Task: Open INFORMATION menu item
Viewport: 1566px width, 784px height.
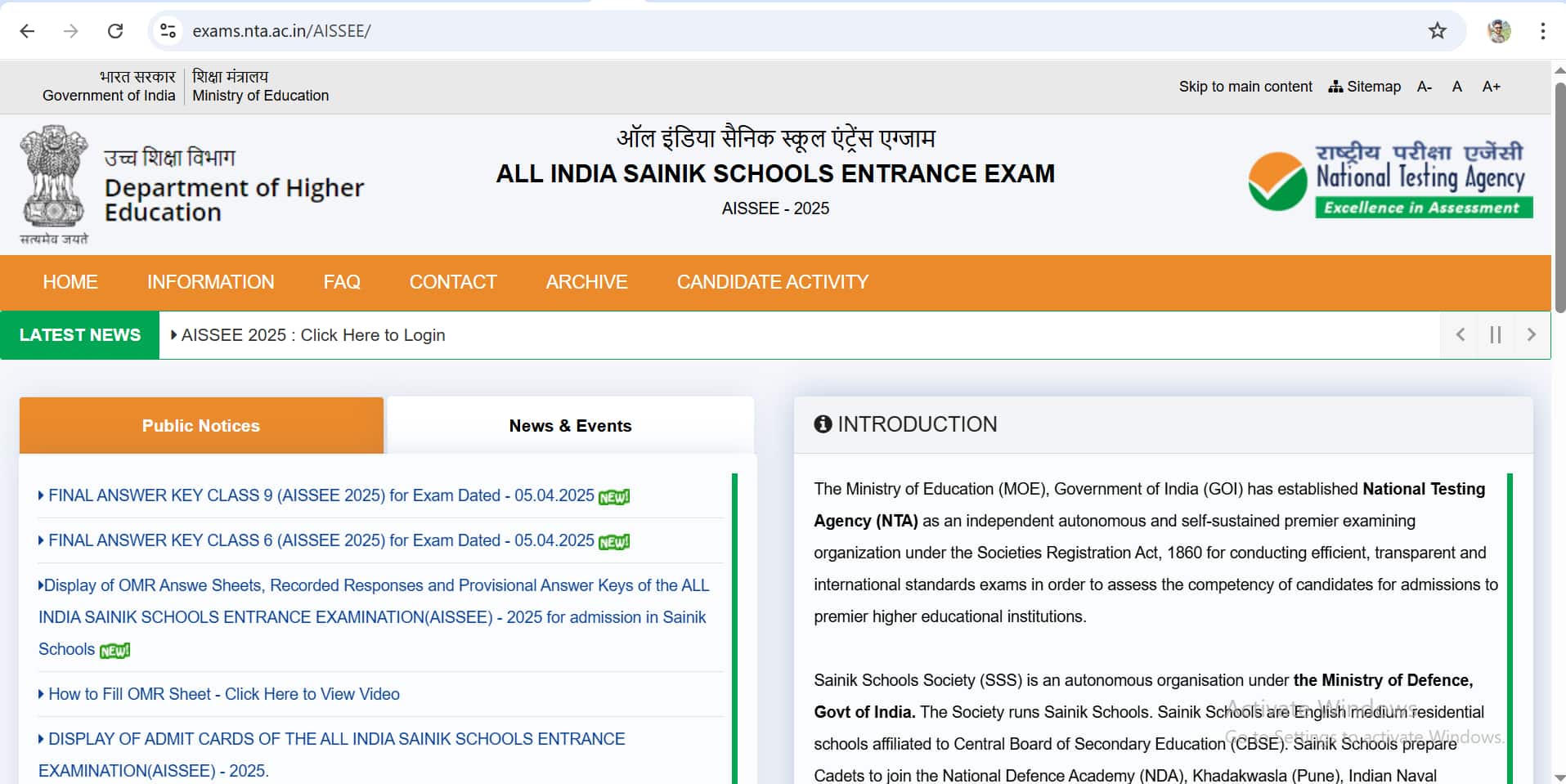Action: (210, 282)
